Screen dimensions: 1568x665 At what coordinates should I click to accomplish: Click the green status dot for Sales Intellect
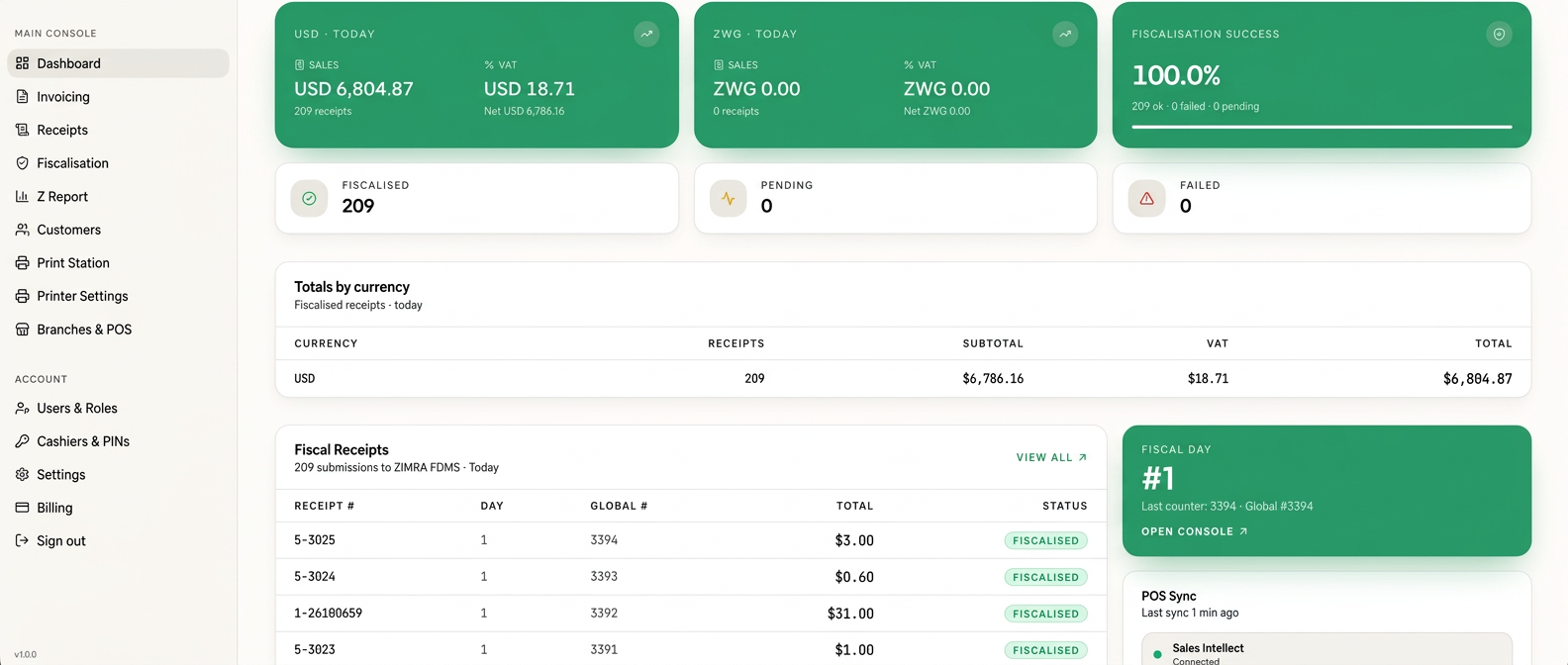(x=1157, y=654)
